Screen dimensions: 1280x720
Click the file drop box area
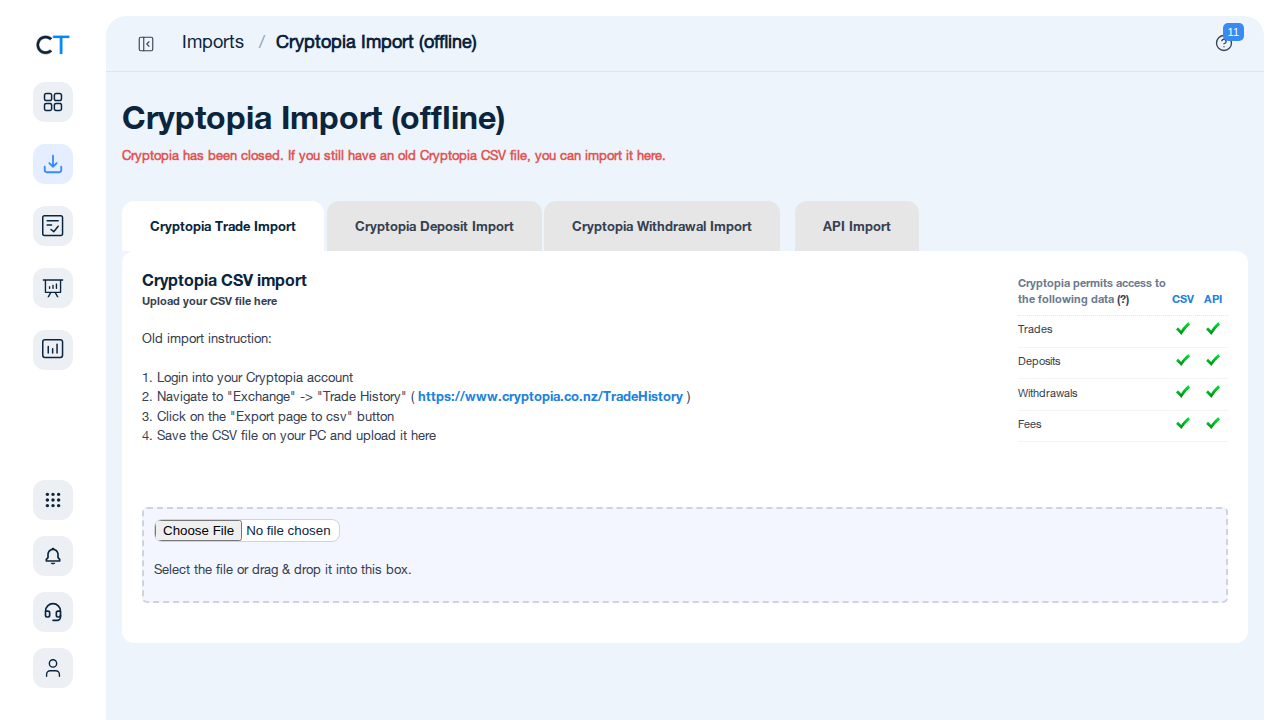tap(685, 555)
